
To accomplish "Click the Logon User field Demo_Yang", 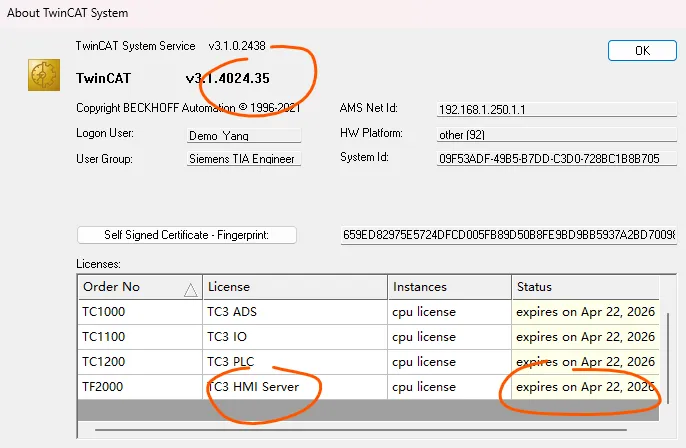I will (x=244, y=136).
